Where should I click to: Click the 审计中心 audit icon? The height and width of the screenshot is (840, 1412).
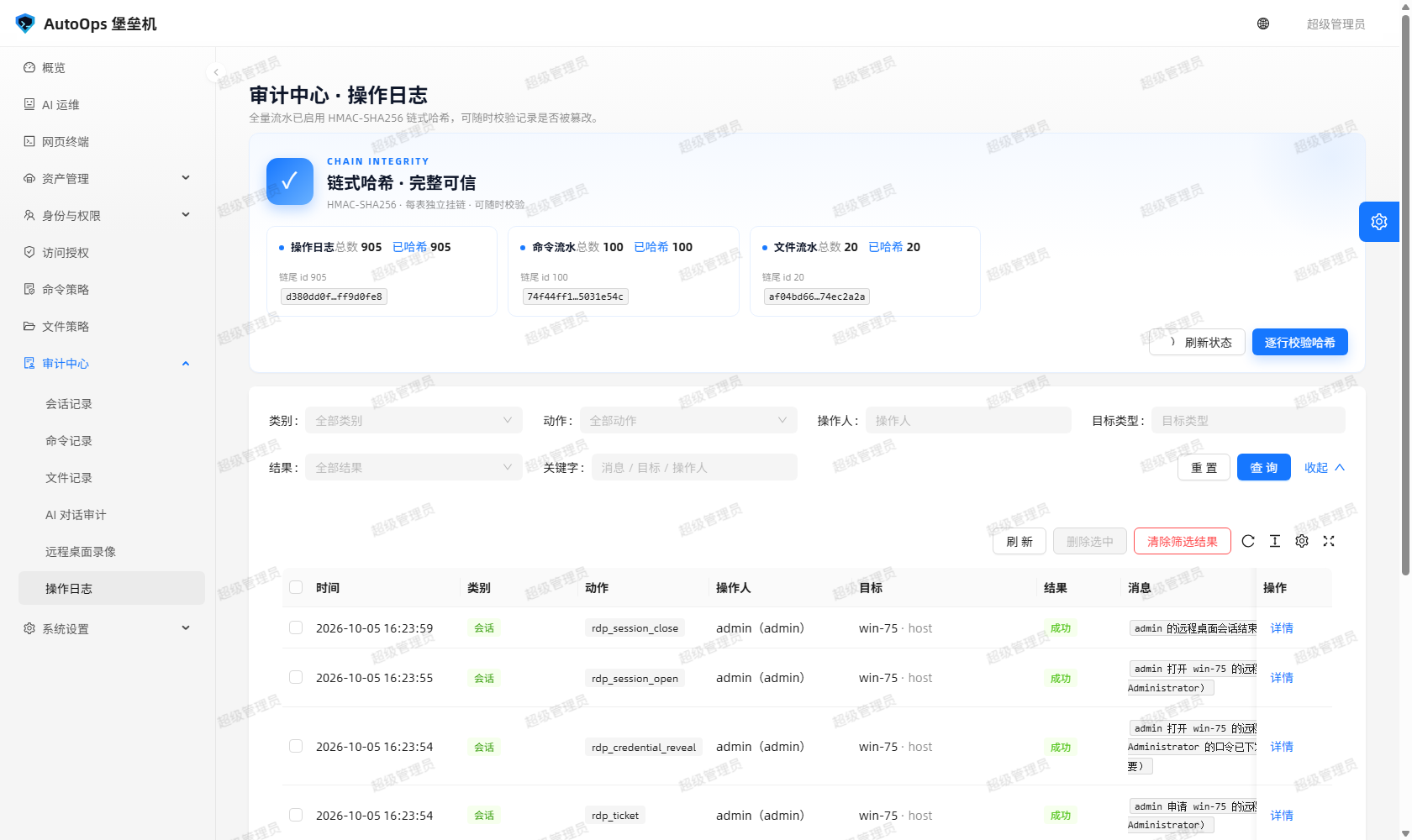[x=29, y=363]
